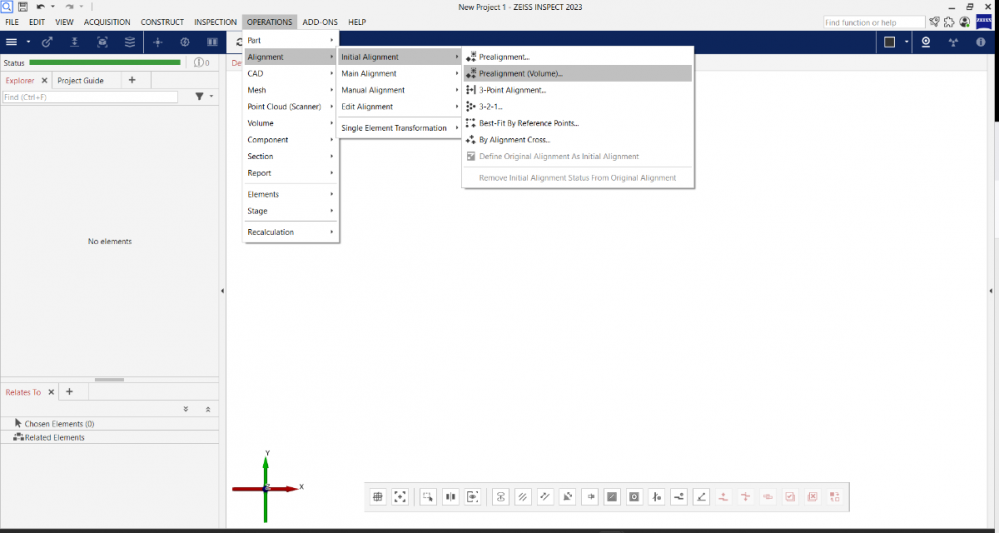Viewport: 999px width, 533px height.
Task: Click the grid view icon in bottom toolbar
Action: click(x=378, y=497)
